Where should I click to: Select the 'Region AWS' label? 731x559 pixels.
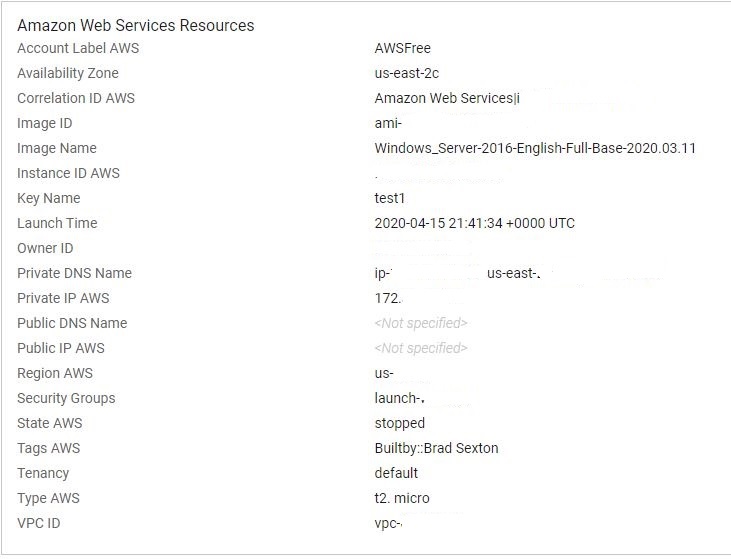pos(55,373)
